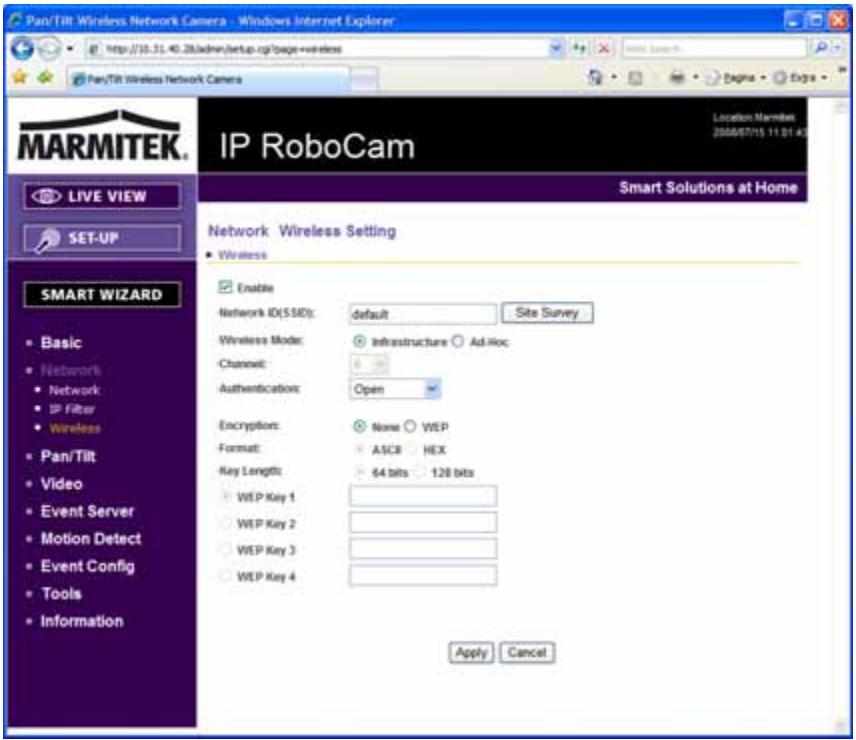
Task: Open the Video menu section
Action: click(62, 484)
